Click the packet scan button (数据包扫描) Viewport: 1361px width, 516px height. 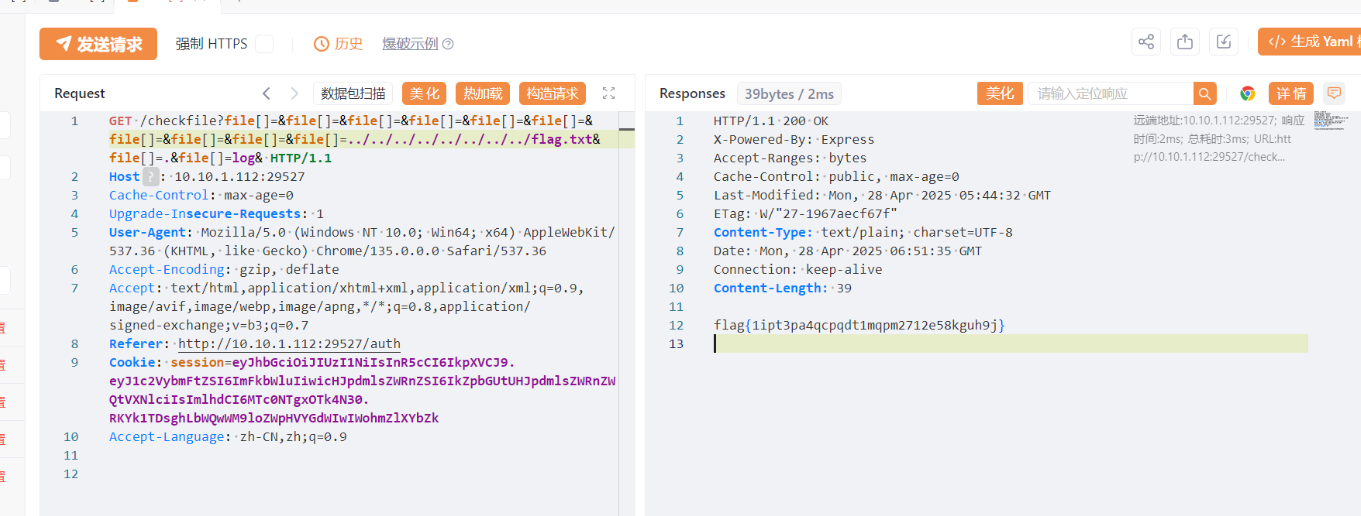[x=353, y=93]
